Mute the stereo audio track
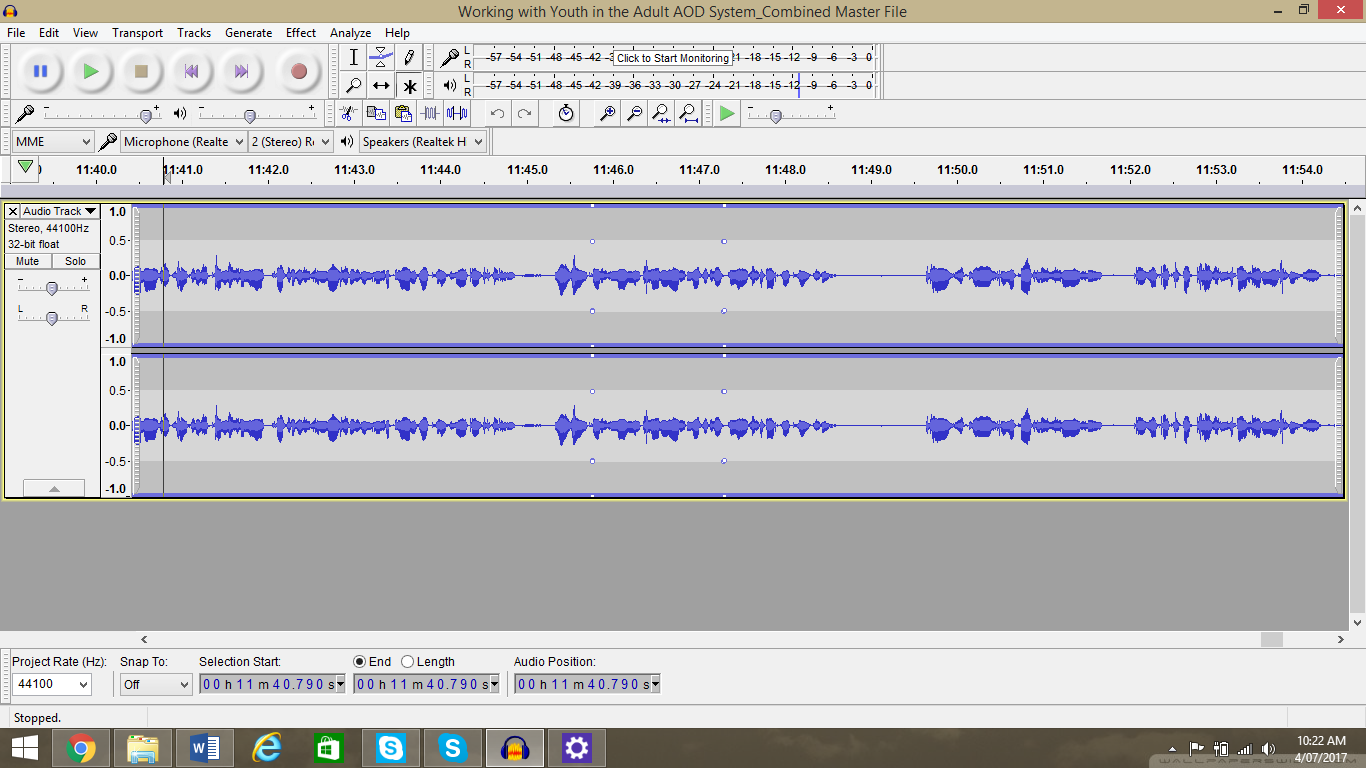1366x768 pixels. [27, 261]
